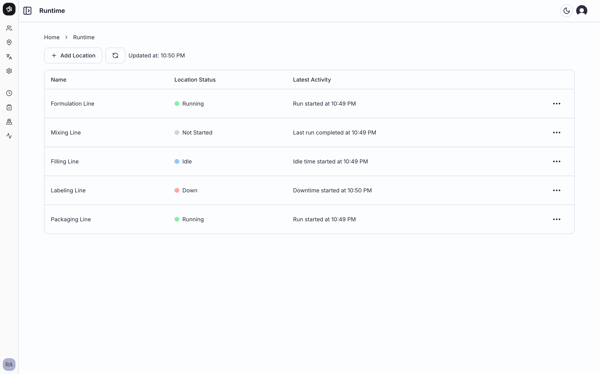
Task: Select the Mixing Line name
Action: (66, 132)
